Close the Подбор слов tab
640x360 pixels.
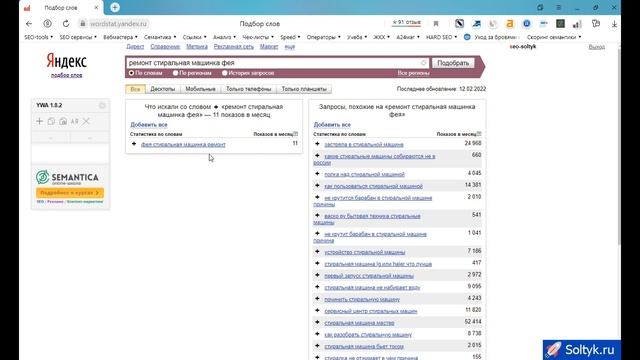pyautogui.click(x=96, y=7)
